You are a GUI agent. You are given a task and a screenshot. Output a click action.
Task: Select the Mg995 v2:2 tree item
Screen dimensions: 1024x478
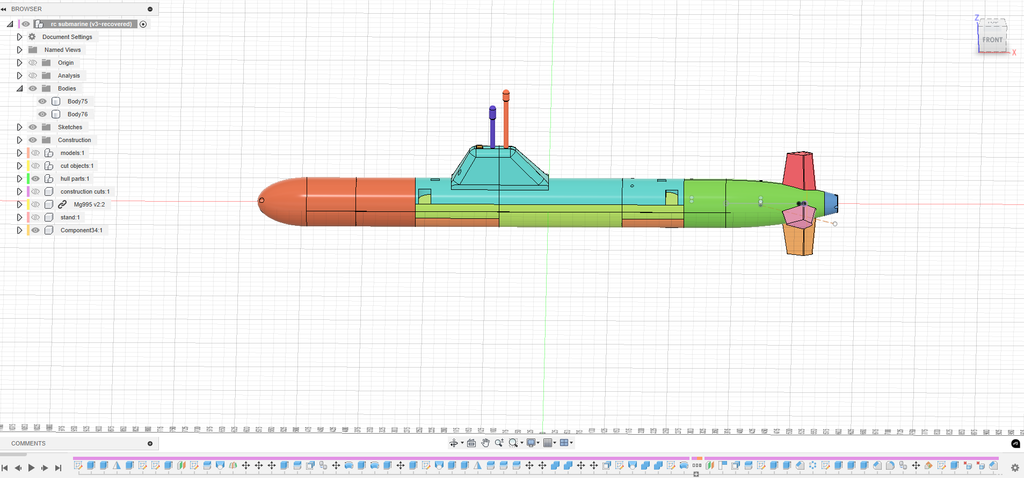coord(89,204)
